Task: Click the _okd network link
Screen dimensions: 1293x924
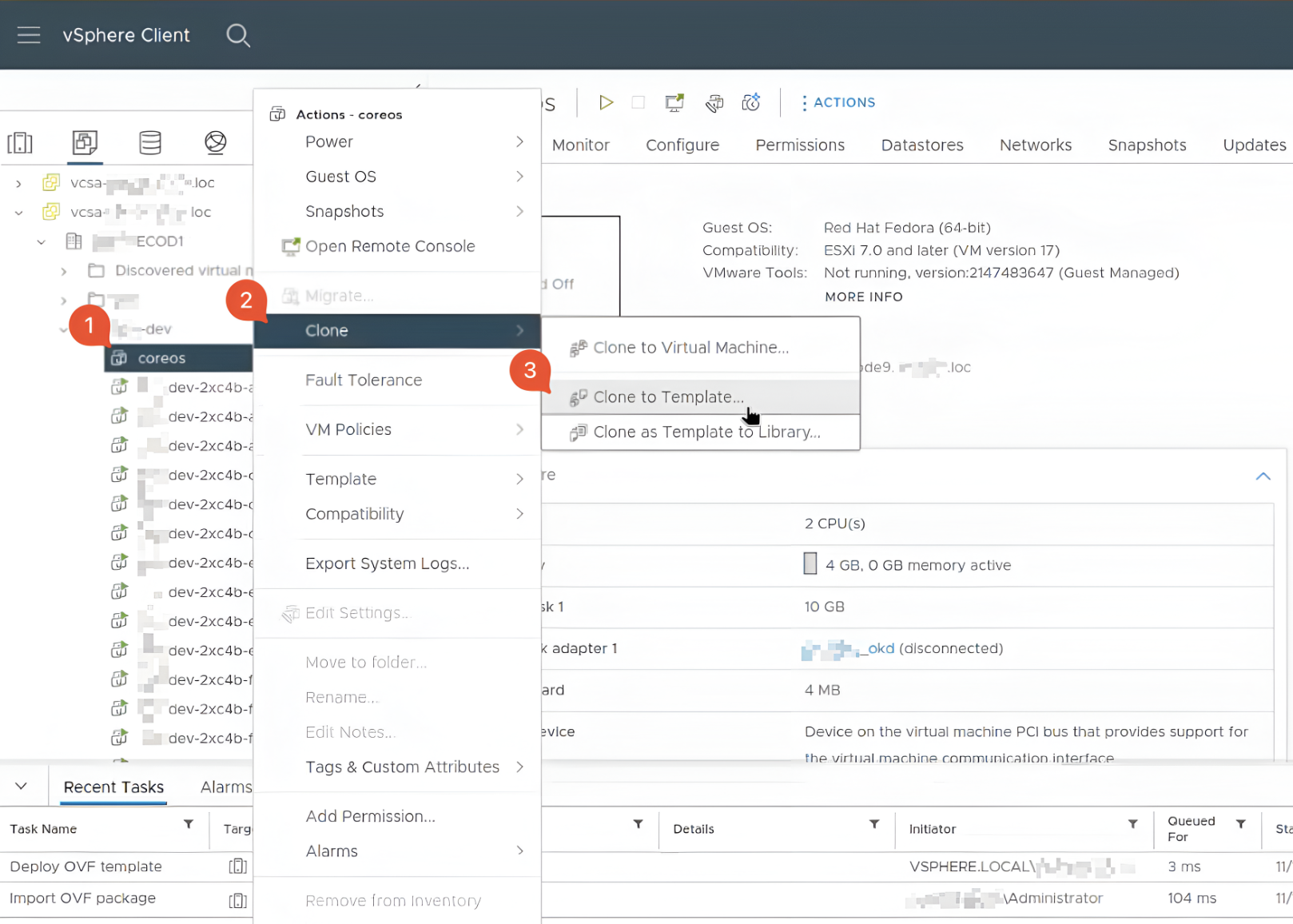Action: [x=848, y=649]
